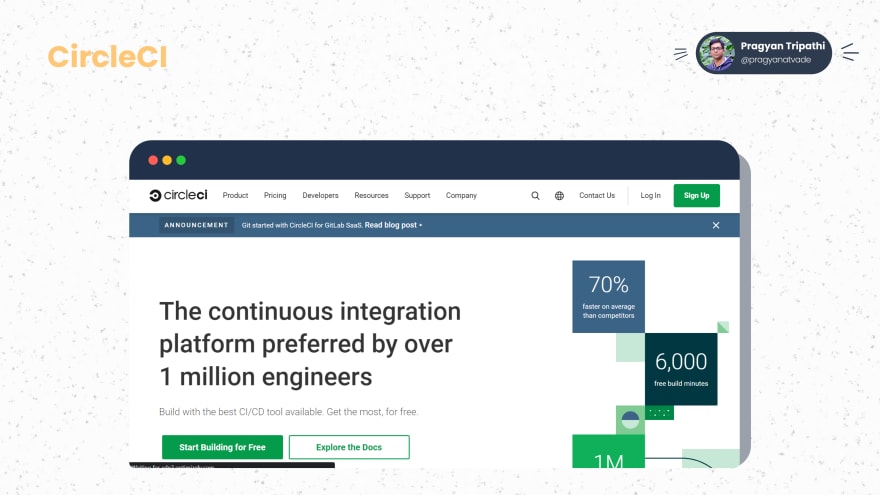Click the Pragyan Tripathi profile avatar

tap(717, 53)
